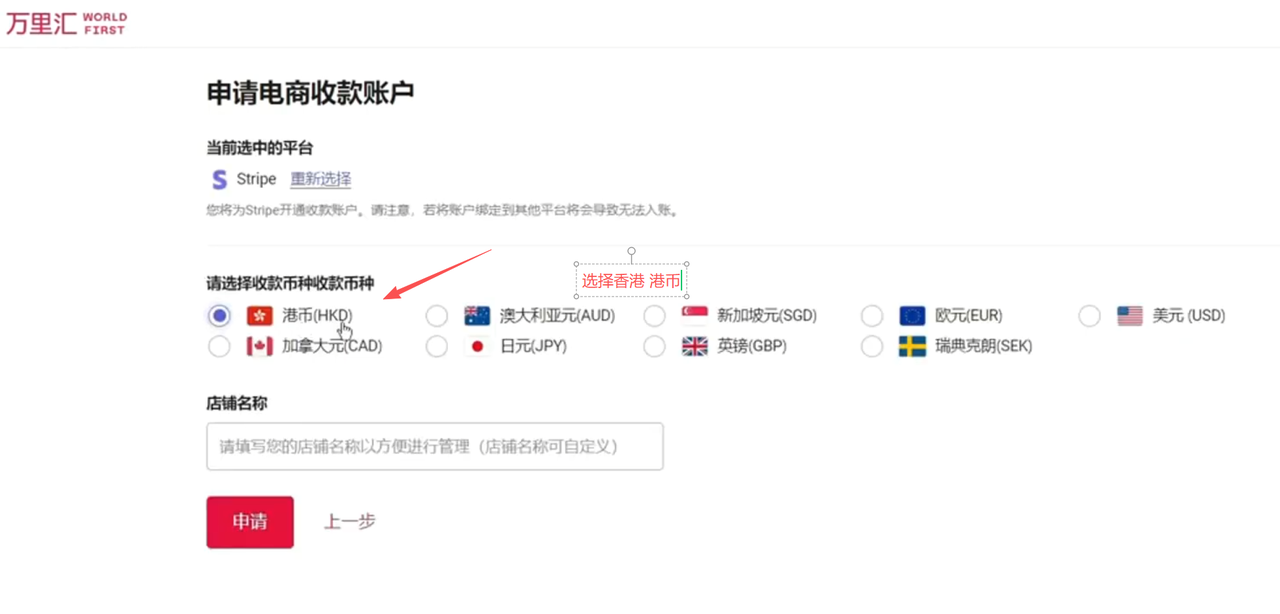This screenshot has width=1280, height=614.
Task: Pick the 欧元(EUR) currency radio button
Action: (872, 316)
